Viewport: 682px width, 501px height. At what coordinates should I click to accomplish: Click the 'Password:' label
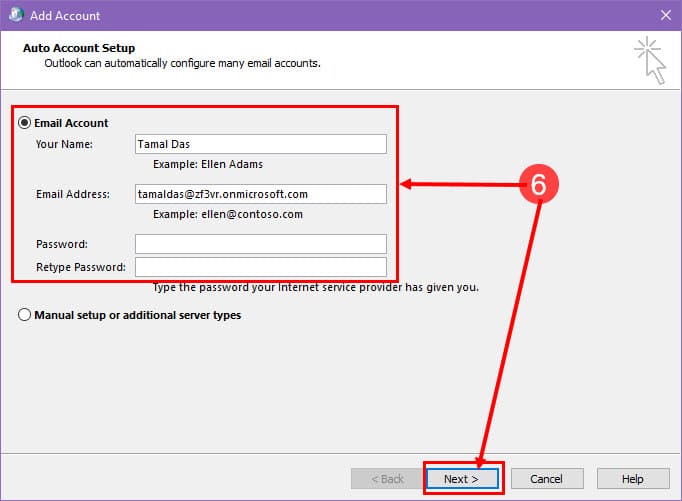62,244
